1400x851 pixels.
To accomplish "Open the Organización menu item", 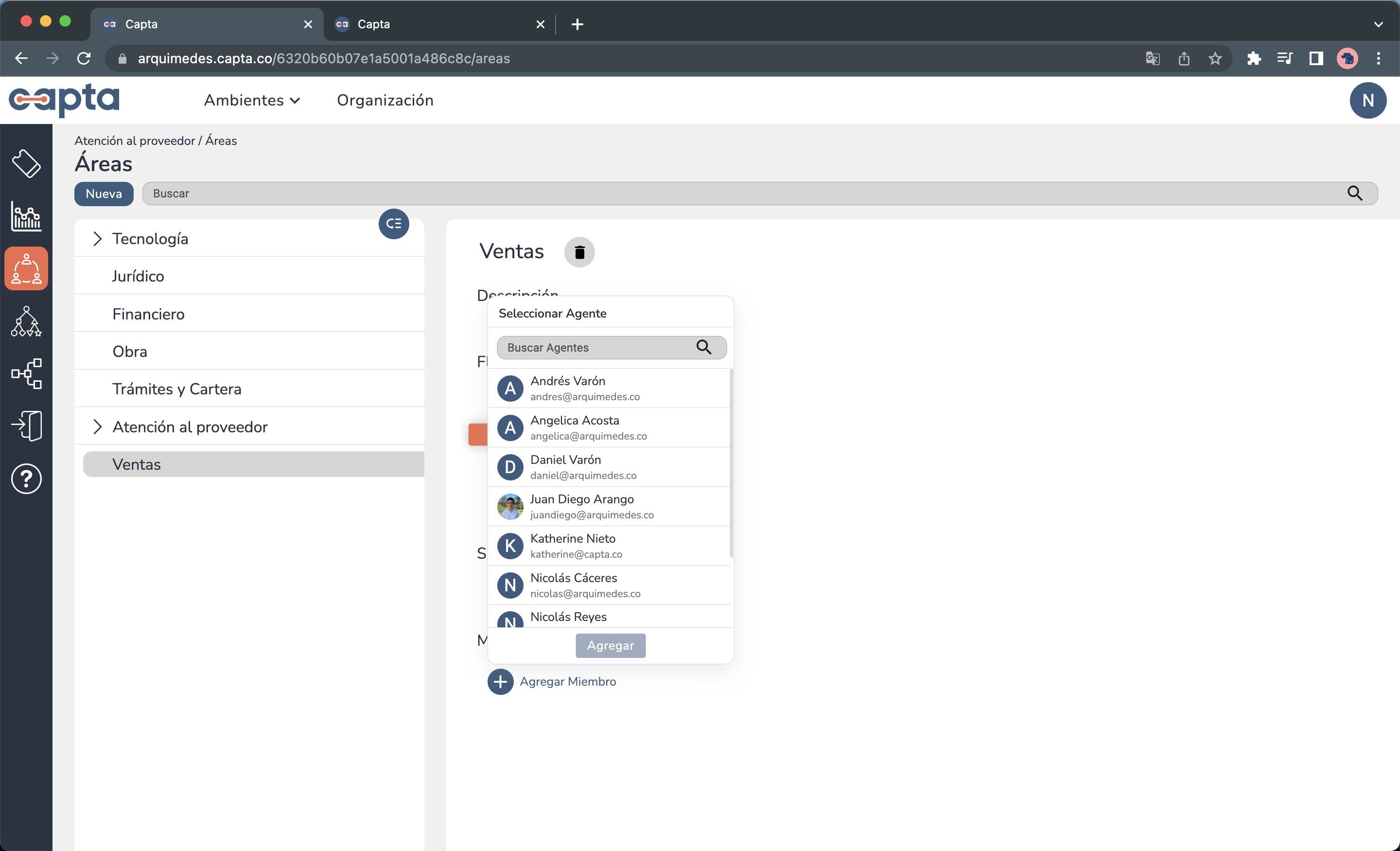I will (385, 100).
